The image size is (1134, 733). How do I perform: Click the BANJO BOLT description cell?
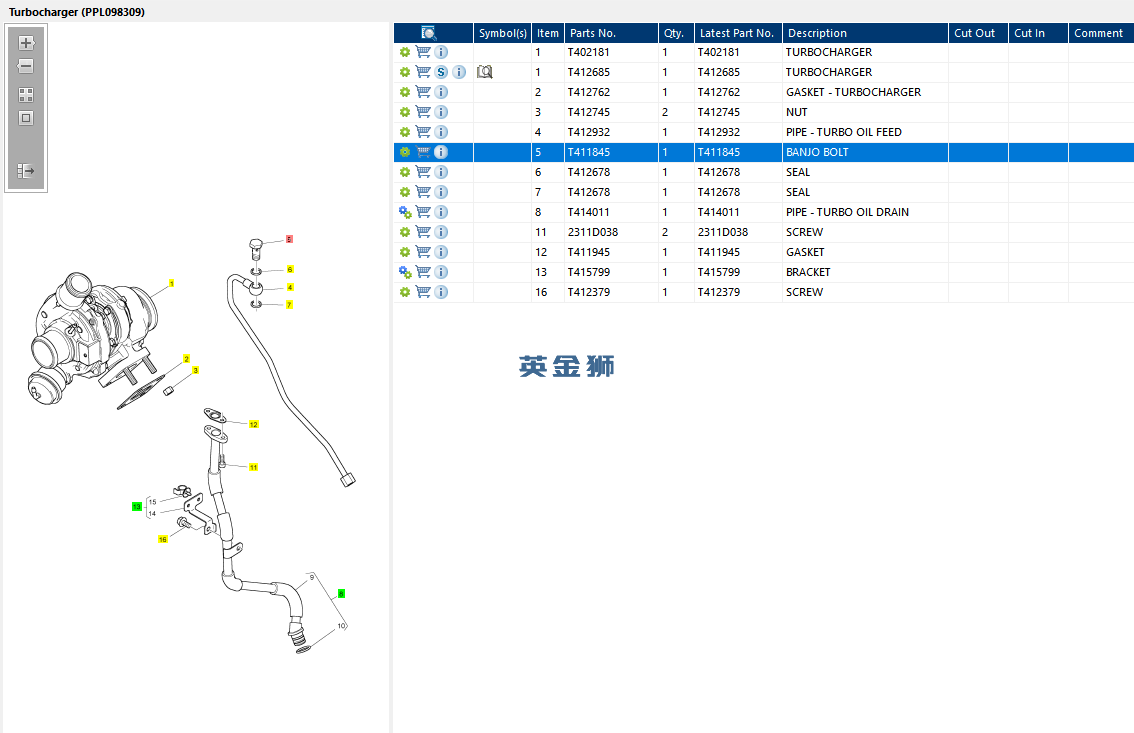coord(865,152)
